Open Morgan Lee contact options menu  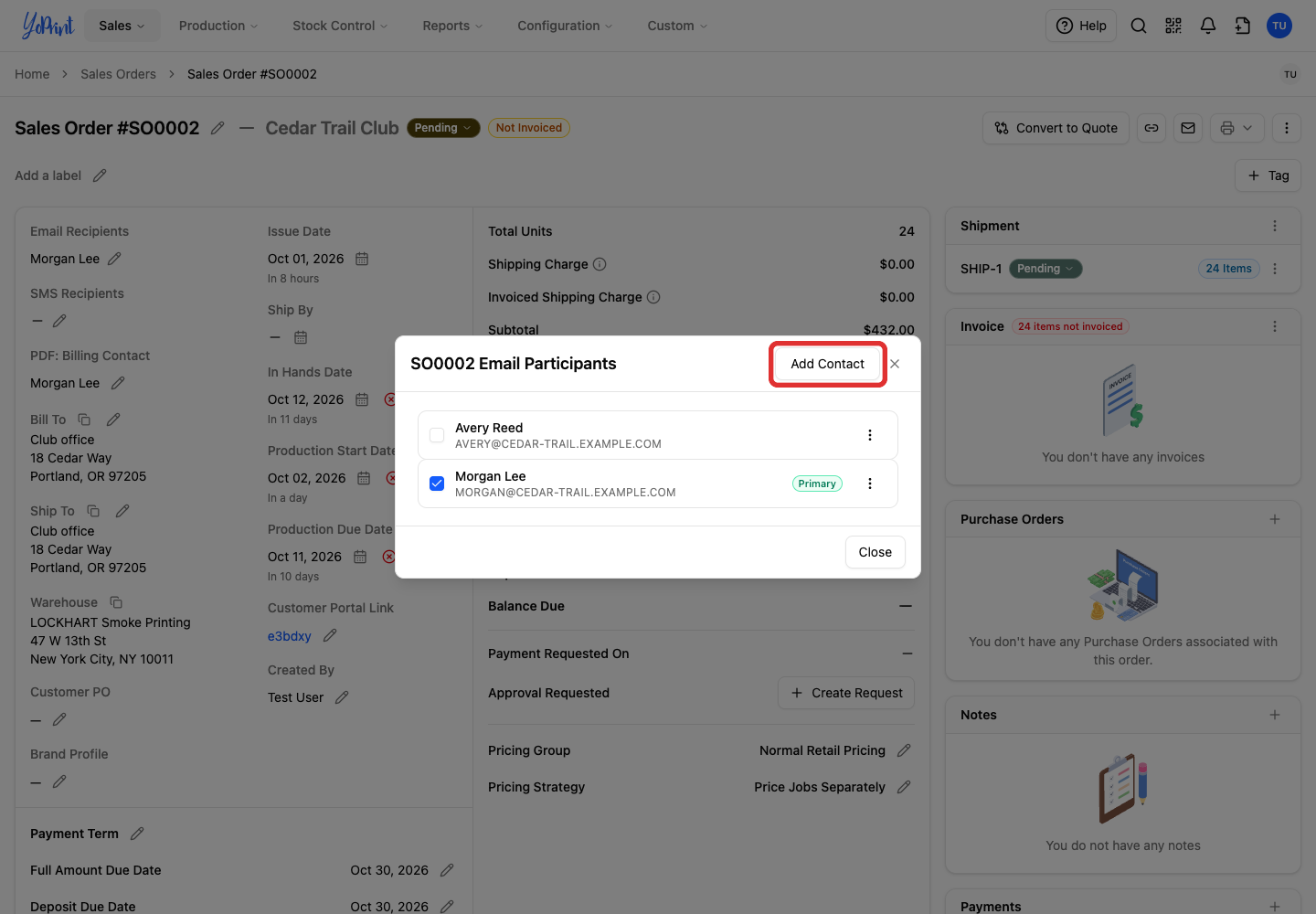[870, 484]
